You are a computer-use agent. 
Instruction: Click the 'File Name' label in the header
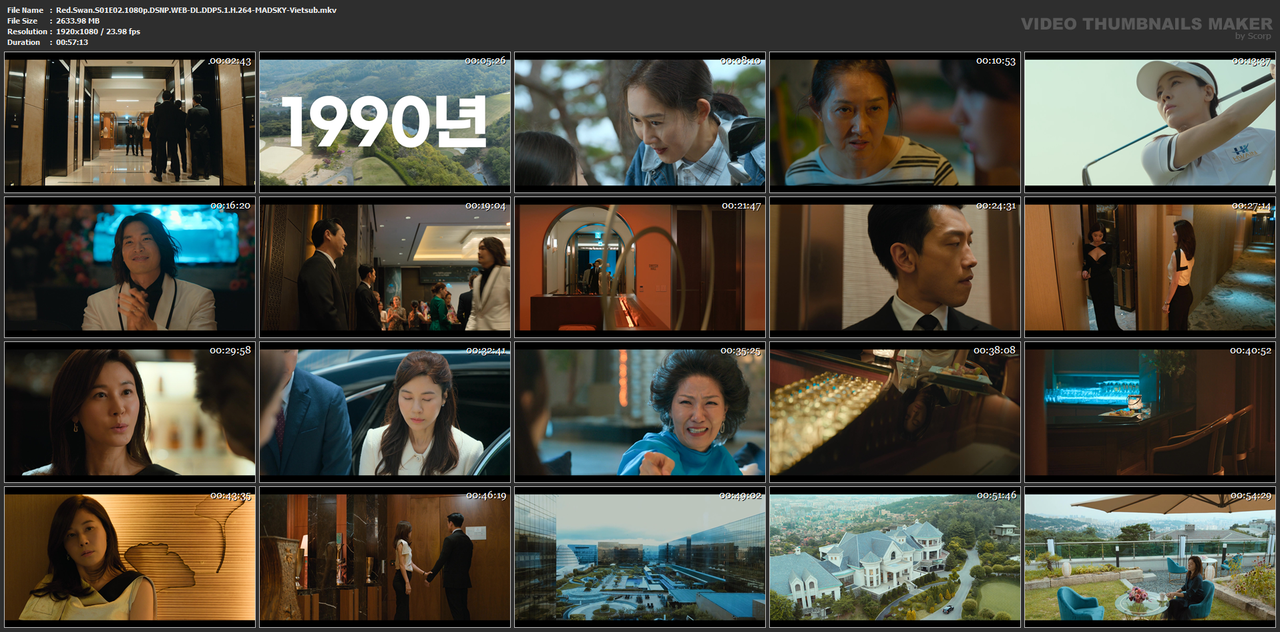point(24,9)
